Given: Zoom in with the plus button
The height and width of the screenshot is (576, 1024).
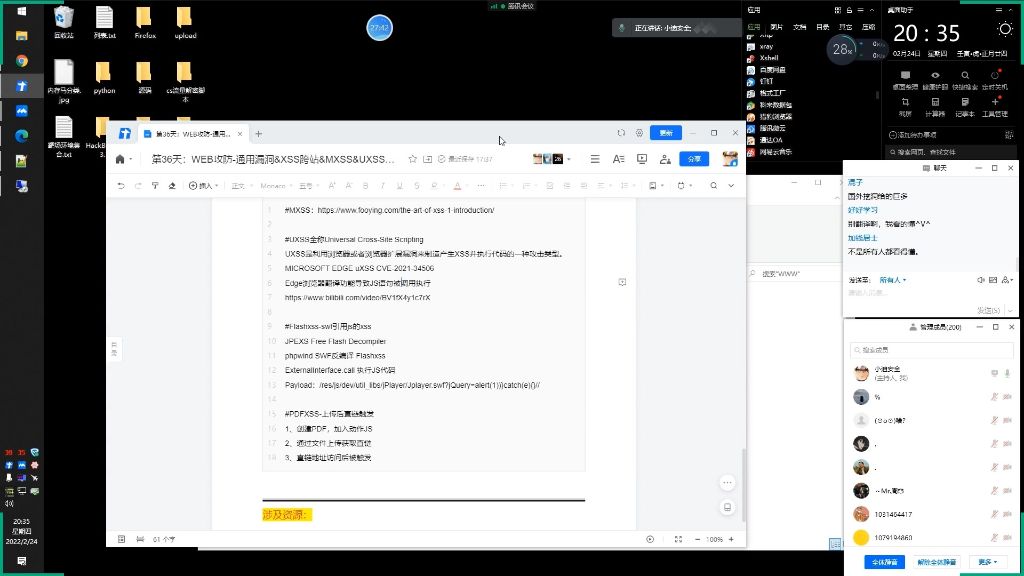Looking at the screenshot, I should [731, 539].
